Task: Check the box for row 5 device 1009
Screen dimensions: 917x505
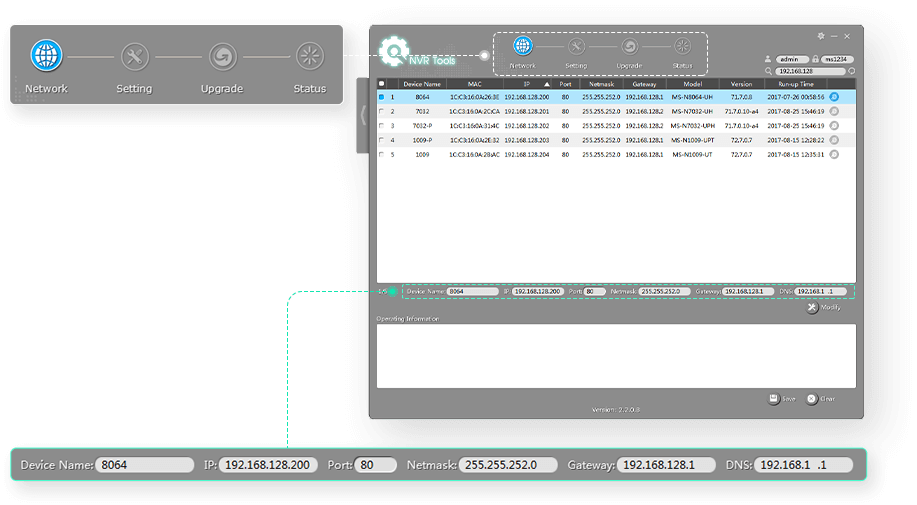Action: coord(381,155)
